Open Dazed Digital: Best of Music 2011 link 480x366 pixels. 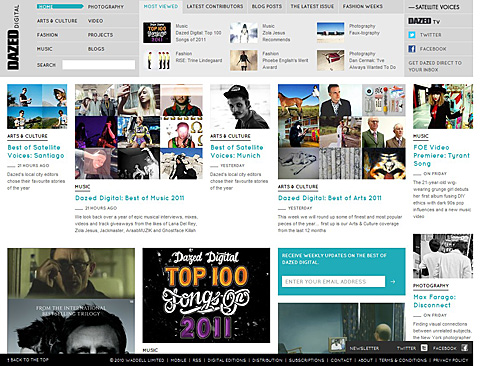[x=130, y=198]
